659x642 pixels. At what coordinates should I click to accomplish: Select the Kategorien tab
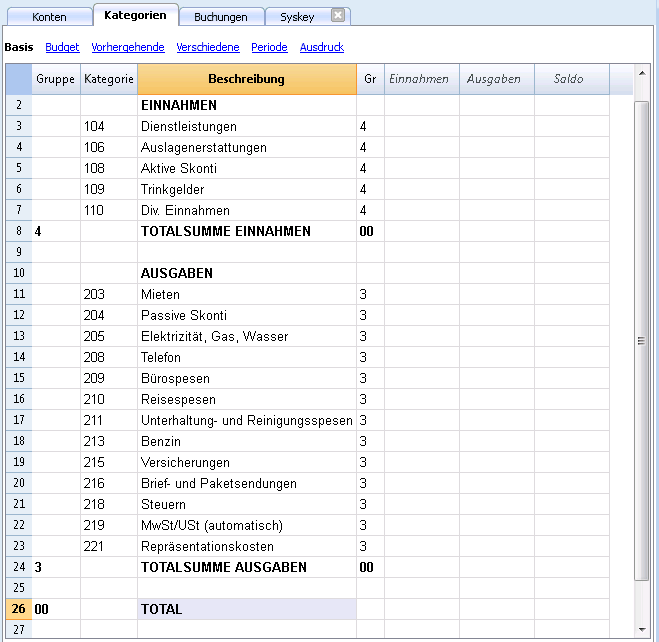point(135,15)
